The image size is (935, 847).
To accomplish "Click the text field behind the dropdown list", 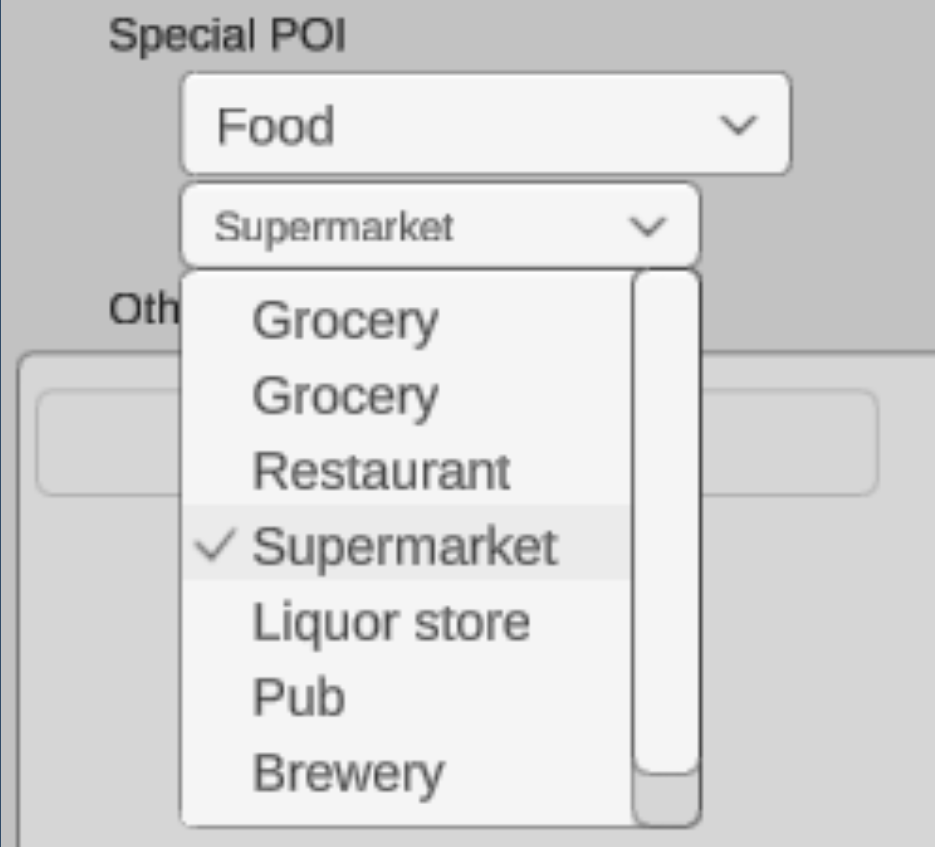I will pyautogui.click(x=788, y=442).
